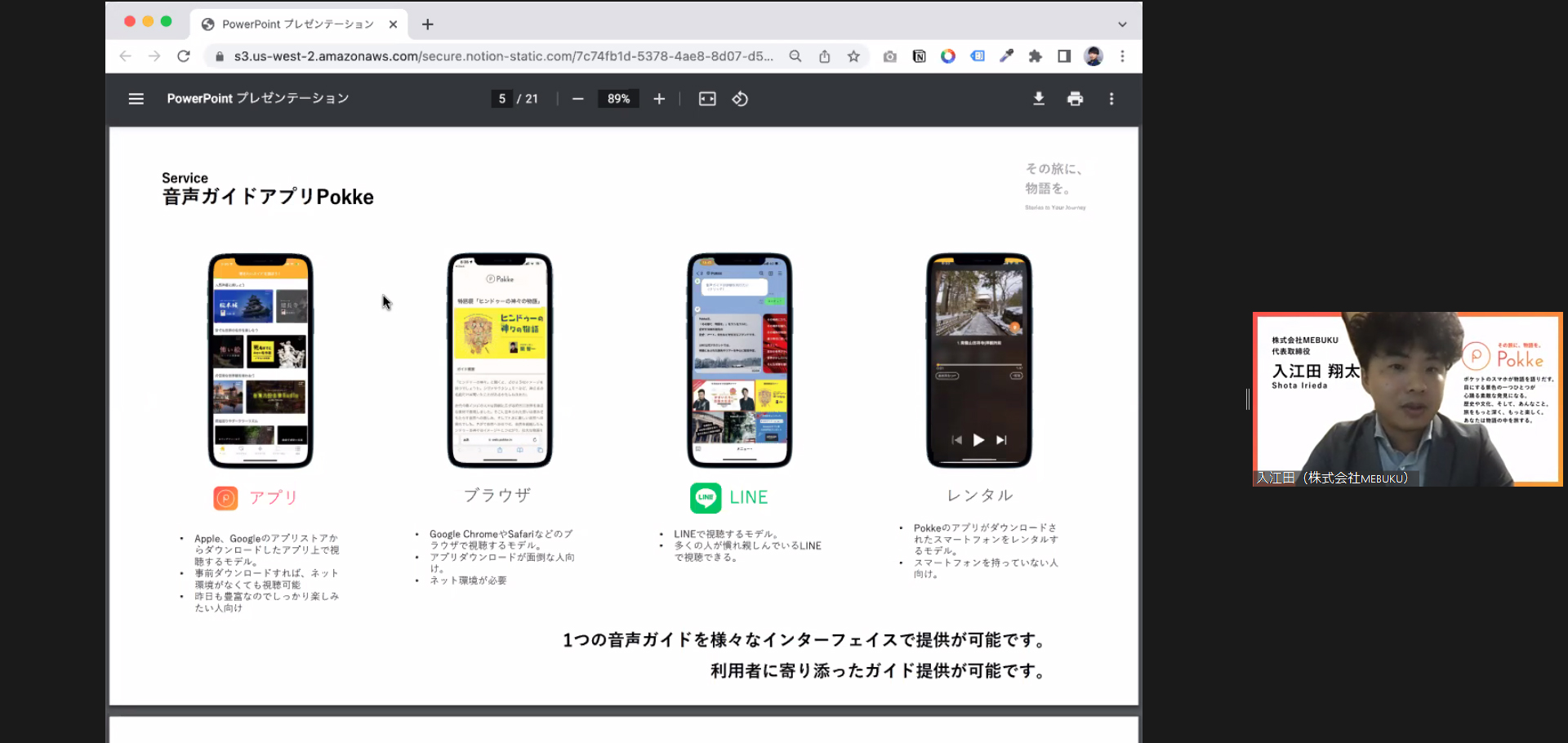The width and height of the screenshot is (1568, 743).
Task: Open the PDF viewer sidebar menu
Action: tap(136, 99)
